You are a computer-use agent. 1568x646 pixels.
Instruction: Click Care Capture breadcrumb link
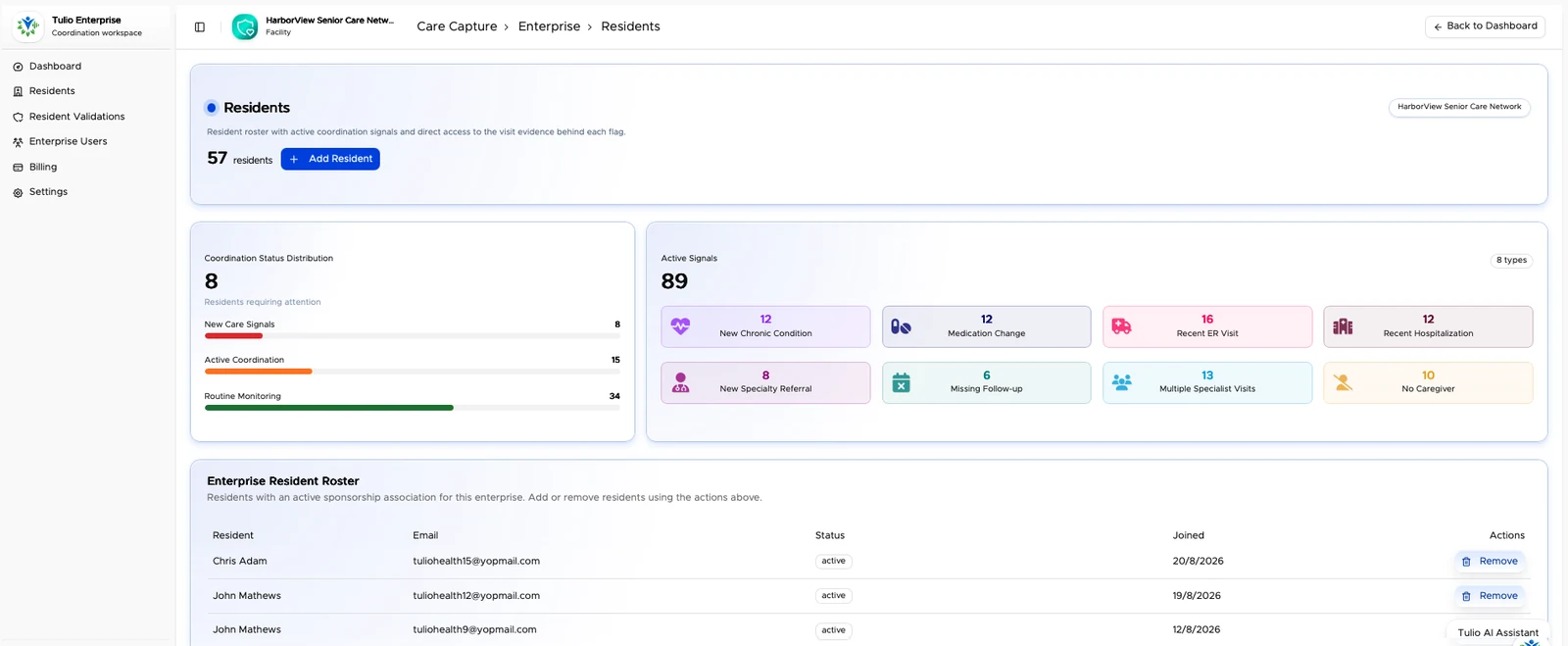point(457,26)
